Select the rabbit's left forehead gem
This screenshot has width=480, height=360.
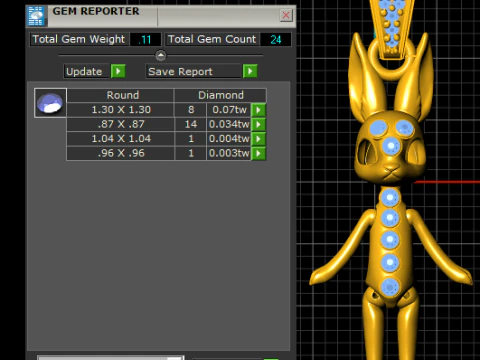tap(378, 128)
